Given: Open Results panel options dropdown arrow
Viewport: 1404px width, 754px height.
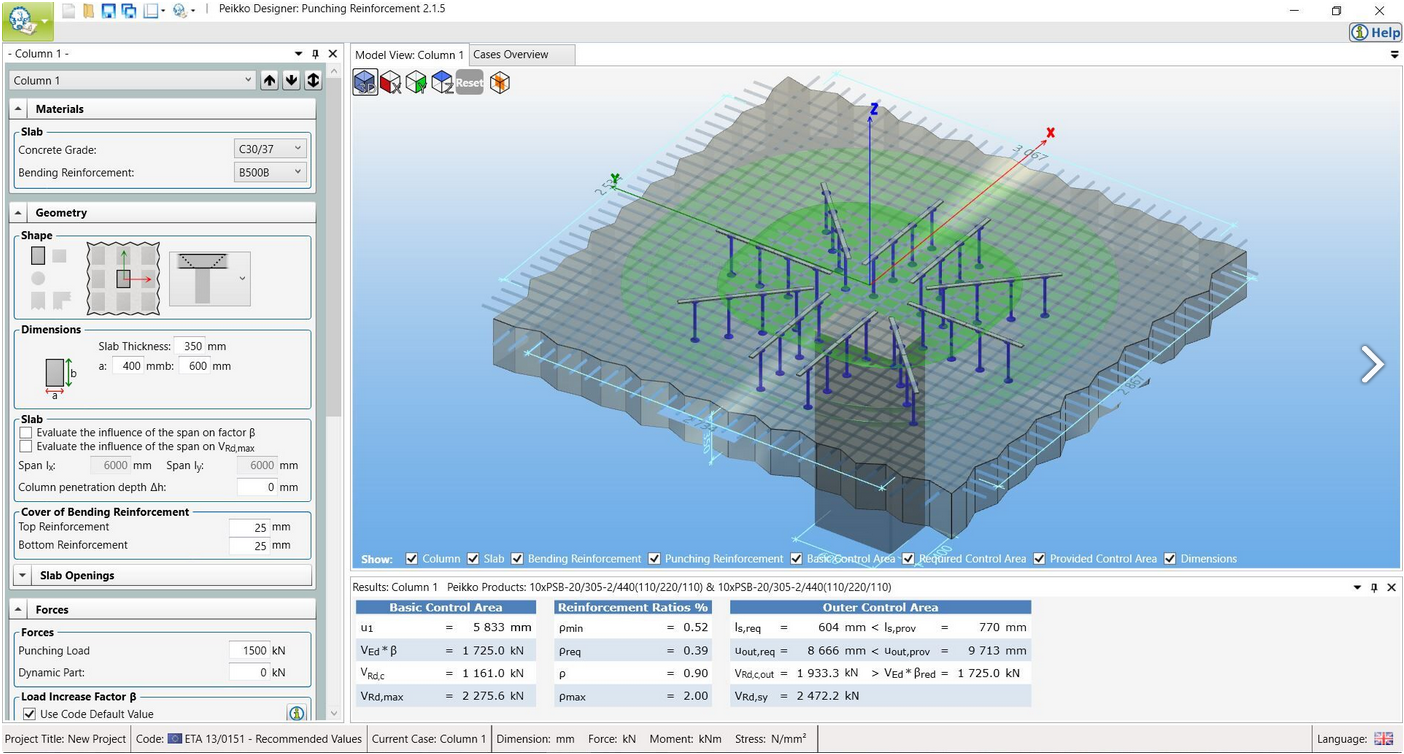Looking at the screenshot, I should tap(1357, 587).
